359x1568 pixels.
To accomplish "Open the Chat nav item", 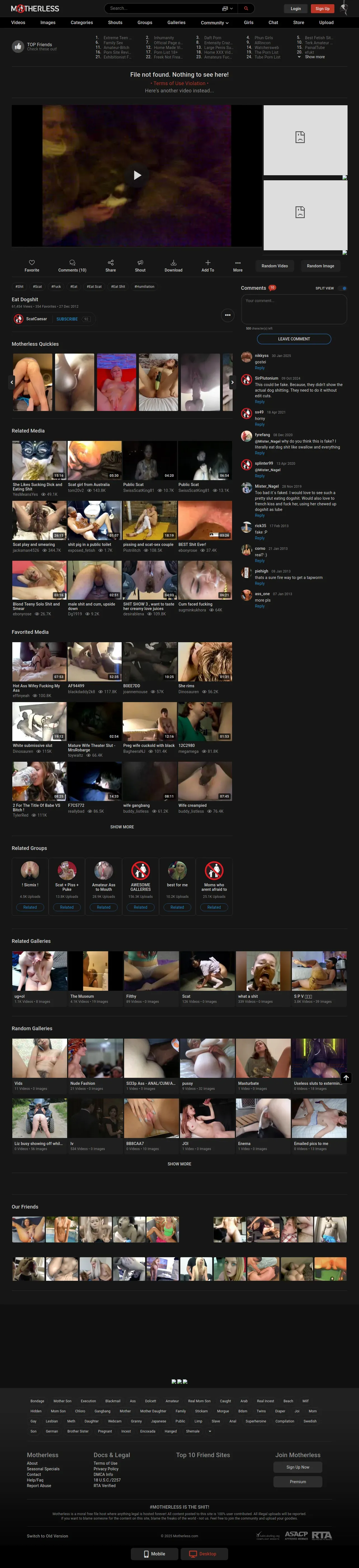I will [x=273, y=22].
